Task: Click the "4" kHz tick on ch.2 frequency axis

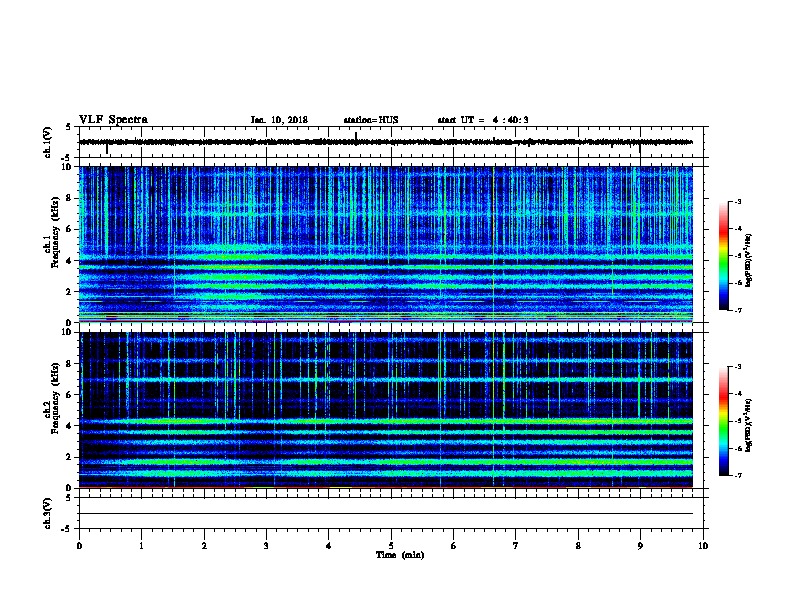Action: tap(70, 426)
